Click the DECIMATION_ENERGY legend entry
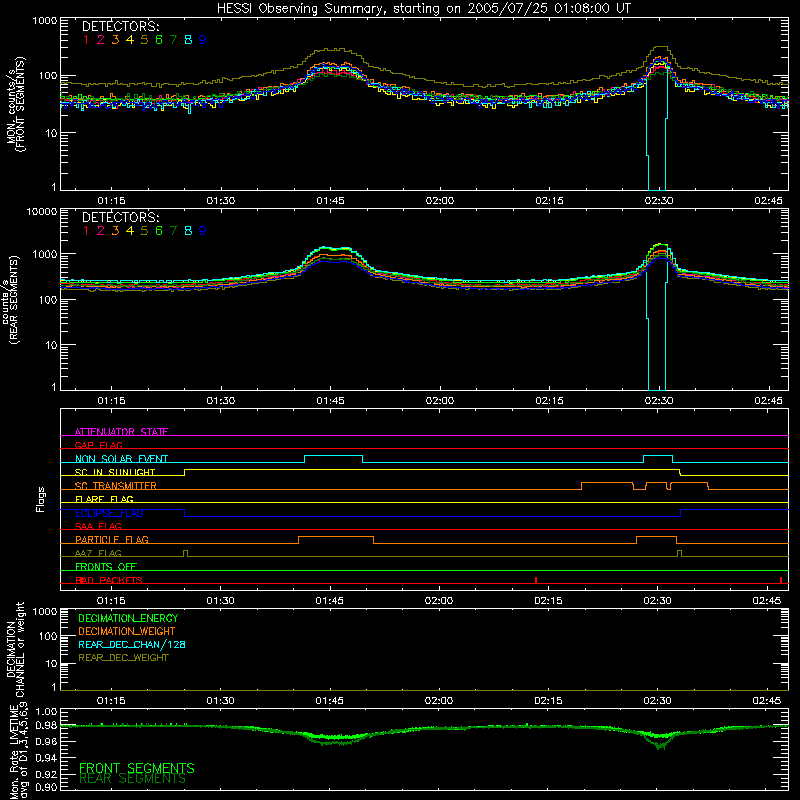This screenshot has width=800, height=800. tap(128, 618)
